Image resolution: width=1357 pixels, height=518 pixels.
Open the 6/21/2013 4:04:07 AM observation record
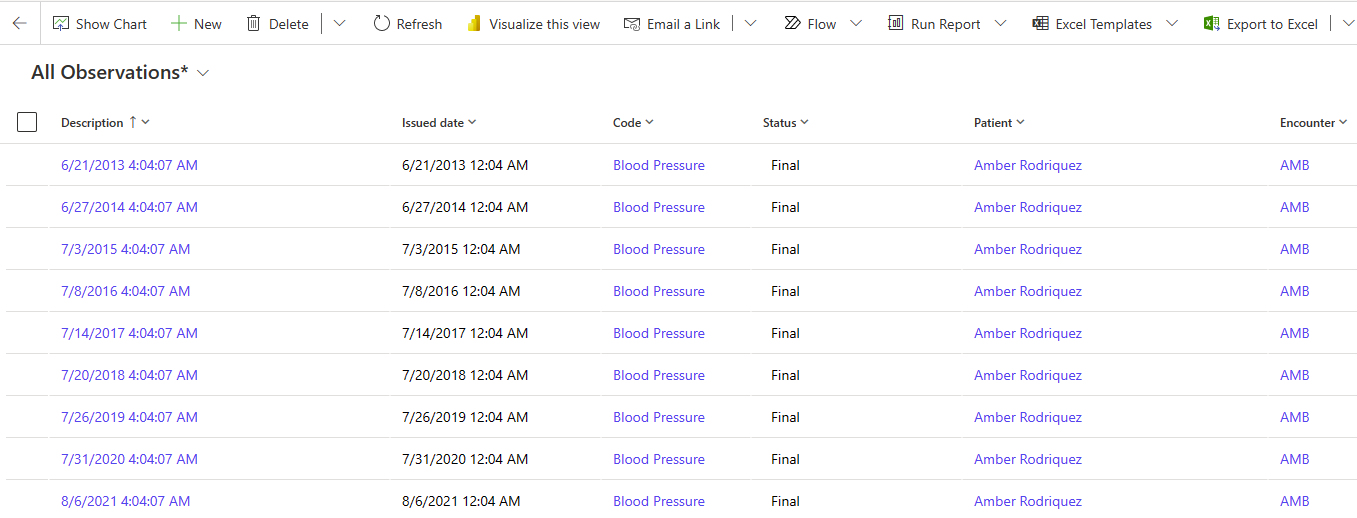coord(129,165)
